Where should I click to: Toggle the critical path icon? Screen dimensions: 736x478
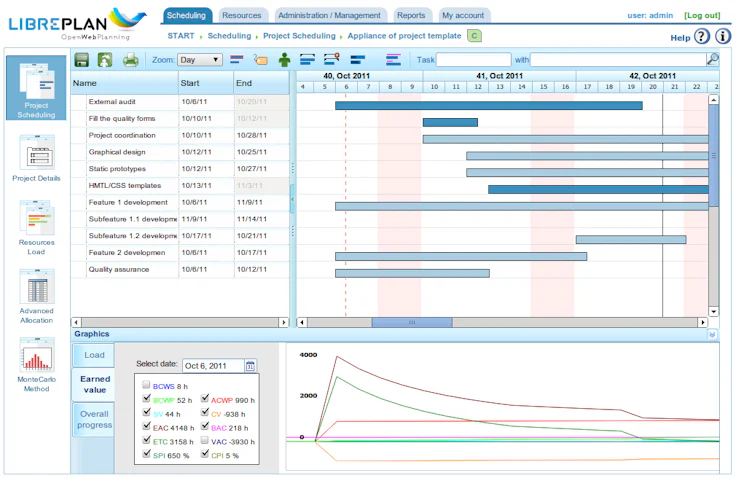237,60
